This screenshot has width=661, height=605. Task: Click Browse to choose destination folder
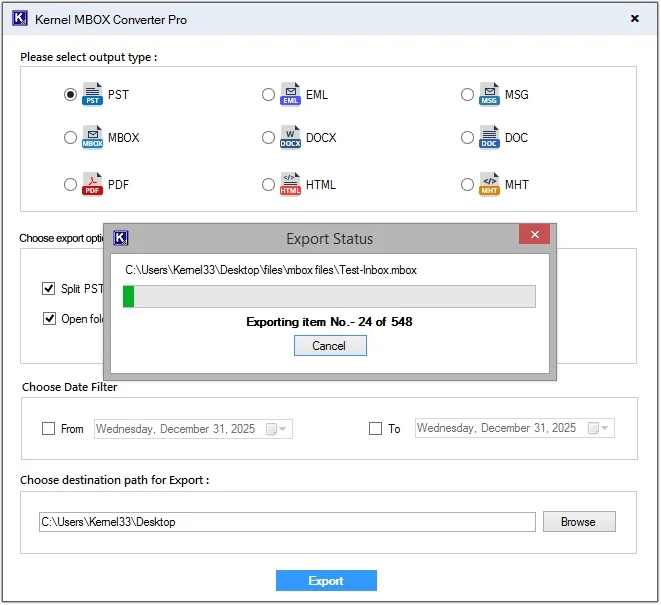click(x=579, y=522)
